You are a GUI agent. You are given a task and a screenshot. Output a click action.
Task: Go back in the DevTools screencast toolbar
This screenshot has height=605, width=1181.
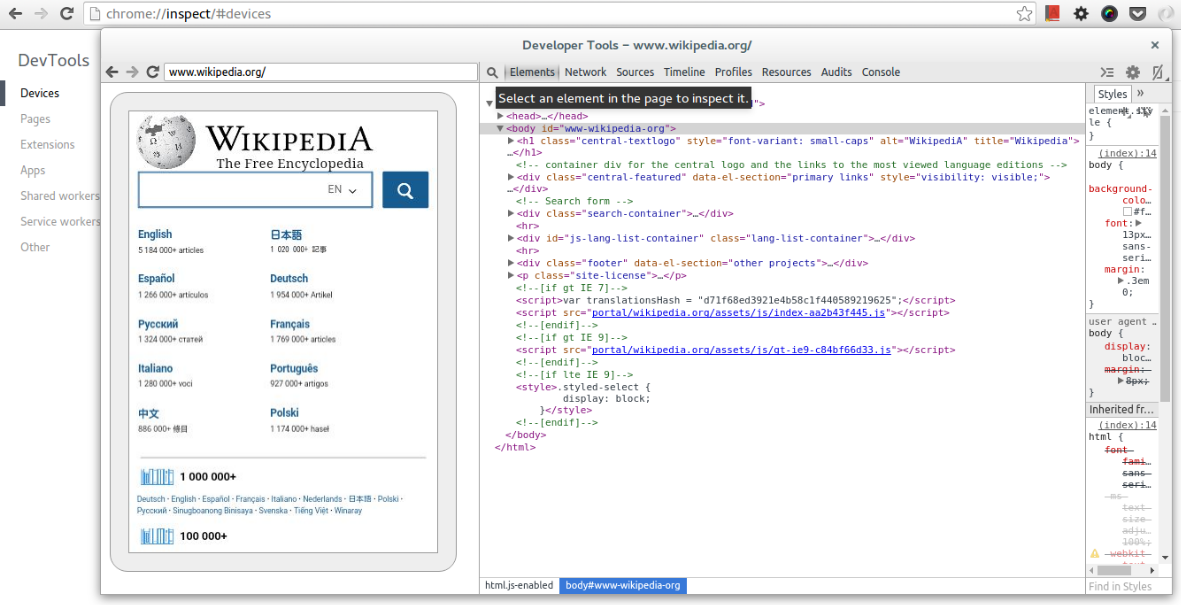(x=112, y=72)
